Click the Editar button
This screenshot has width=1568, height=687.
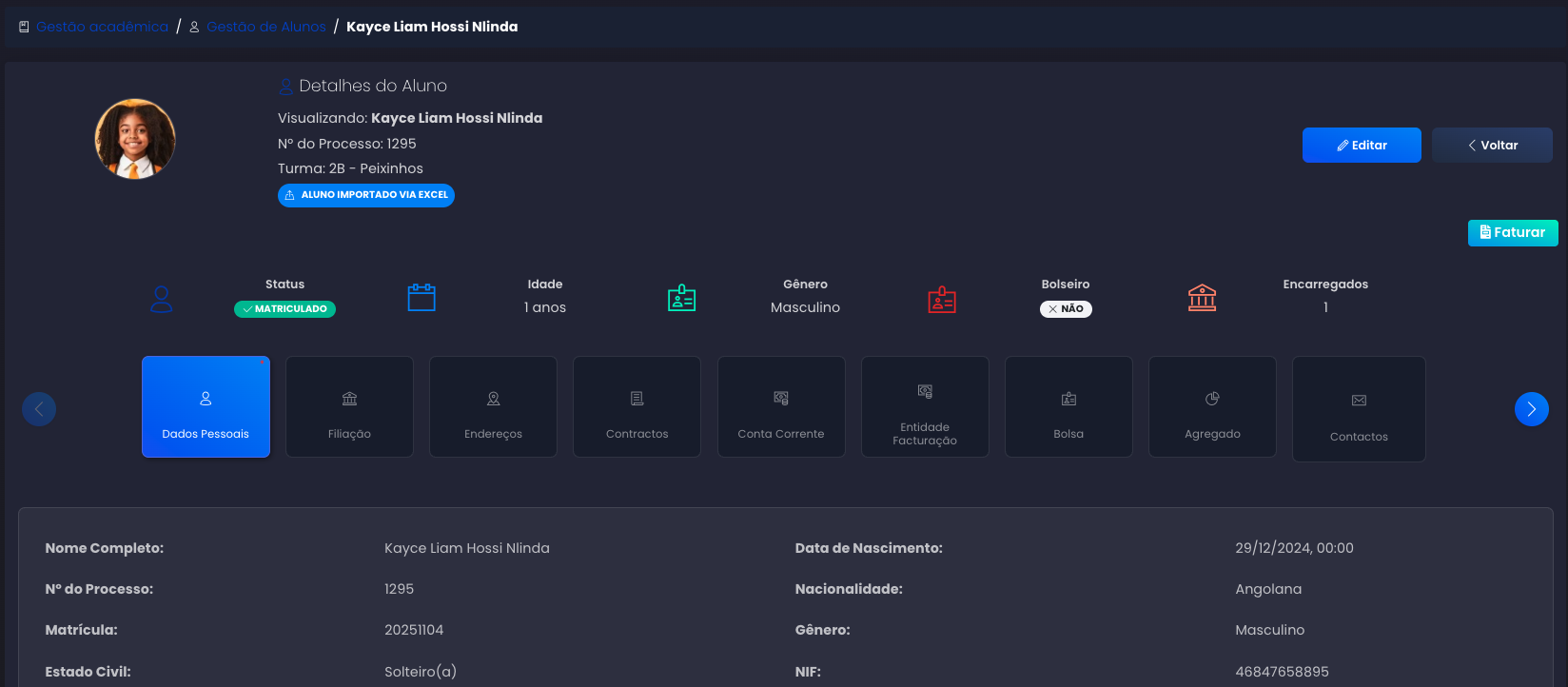pyautogui.click(x=1362, y=146)
